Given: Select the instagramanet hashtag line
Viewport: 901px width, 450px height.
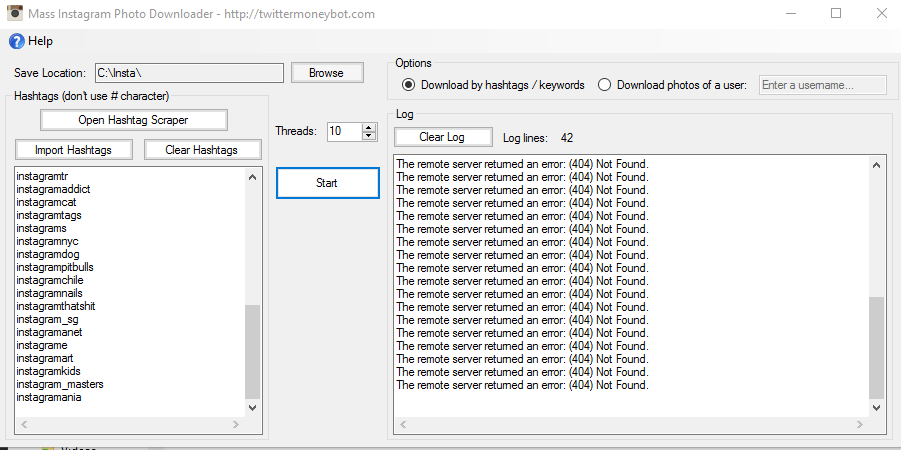Looking at the screenshot, I should click(x=49, y=332).
